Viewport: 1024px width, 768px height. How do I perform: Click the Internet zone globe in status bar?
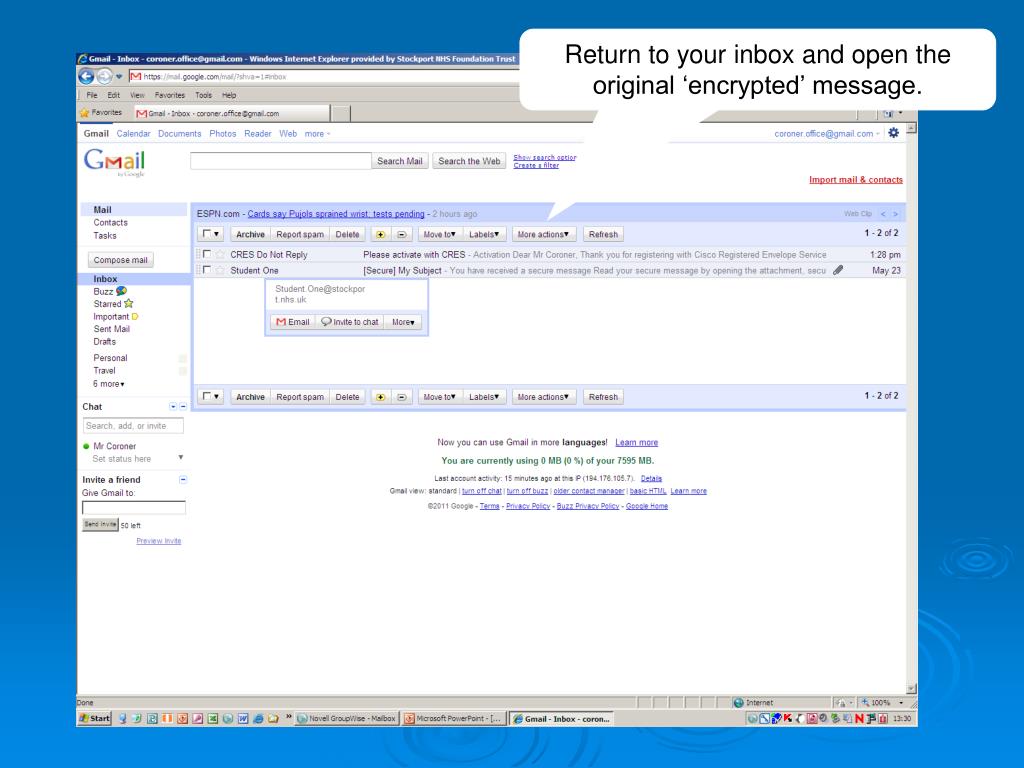coord(738,703)
